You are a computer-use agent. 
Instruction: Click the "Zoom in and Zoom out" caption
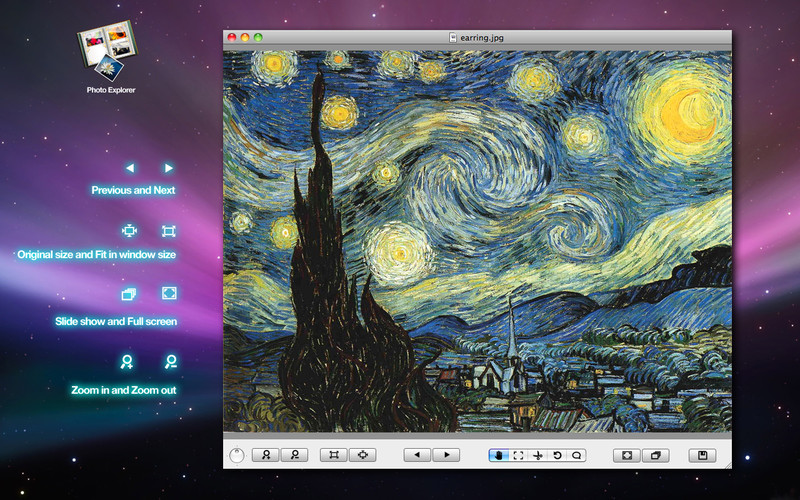point(123,390)
